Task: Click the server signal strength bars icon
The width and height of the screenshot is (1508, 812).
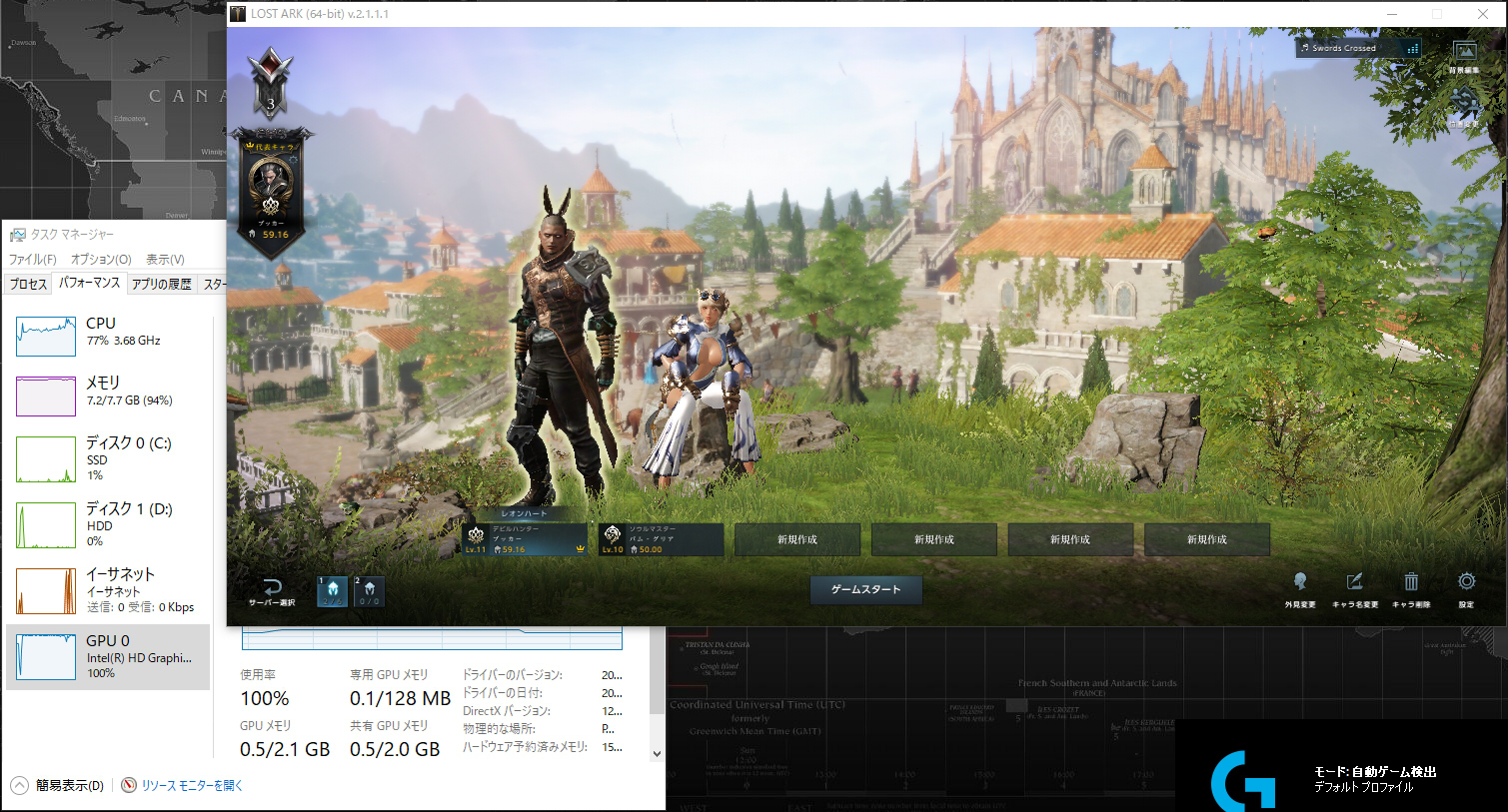Action: pos(1412,48)
